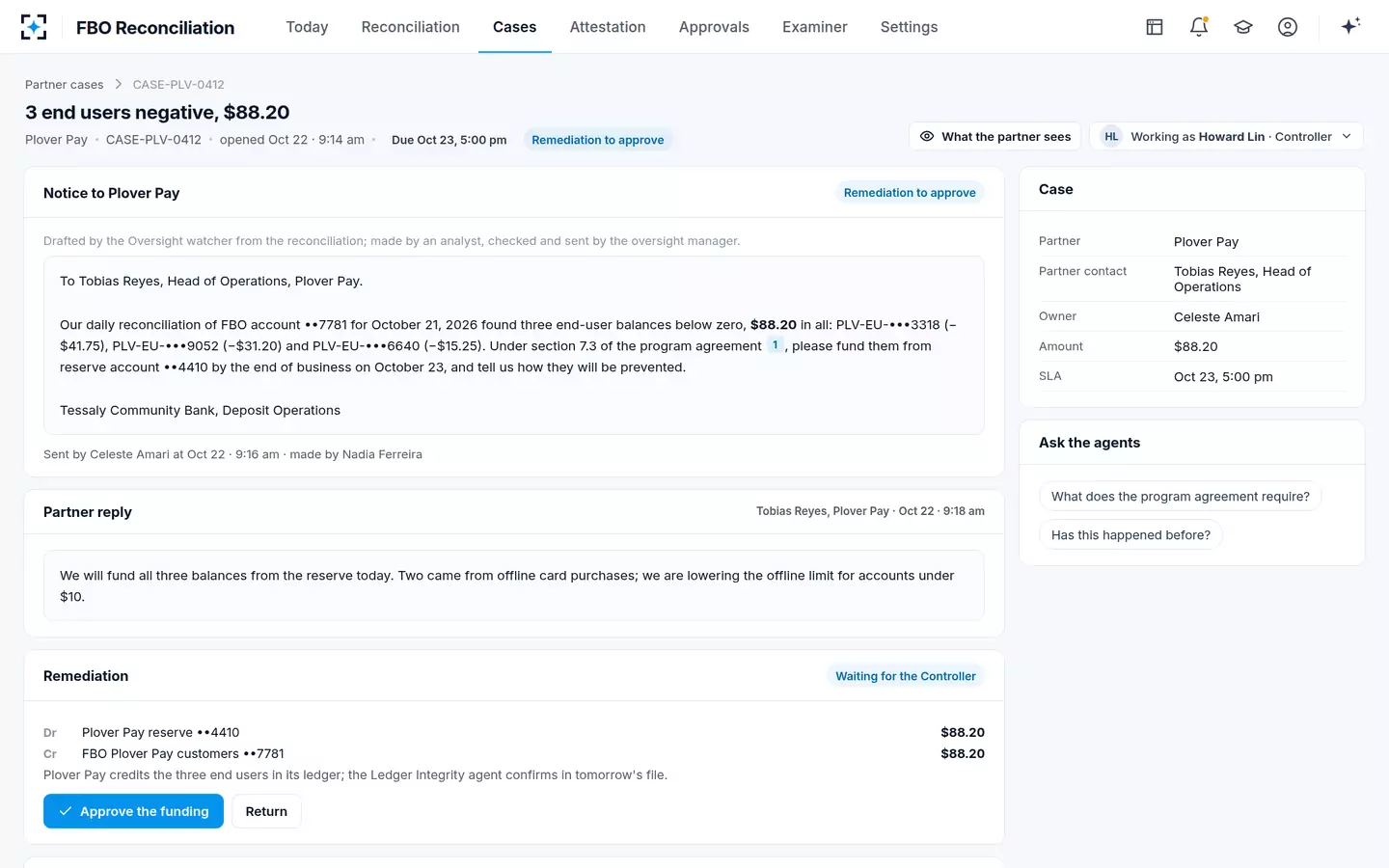Click the FBO Reconciliation logo icon
This screenshot has height=868, width=1389.
point(34,27)
